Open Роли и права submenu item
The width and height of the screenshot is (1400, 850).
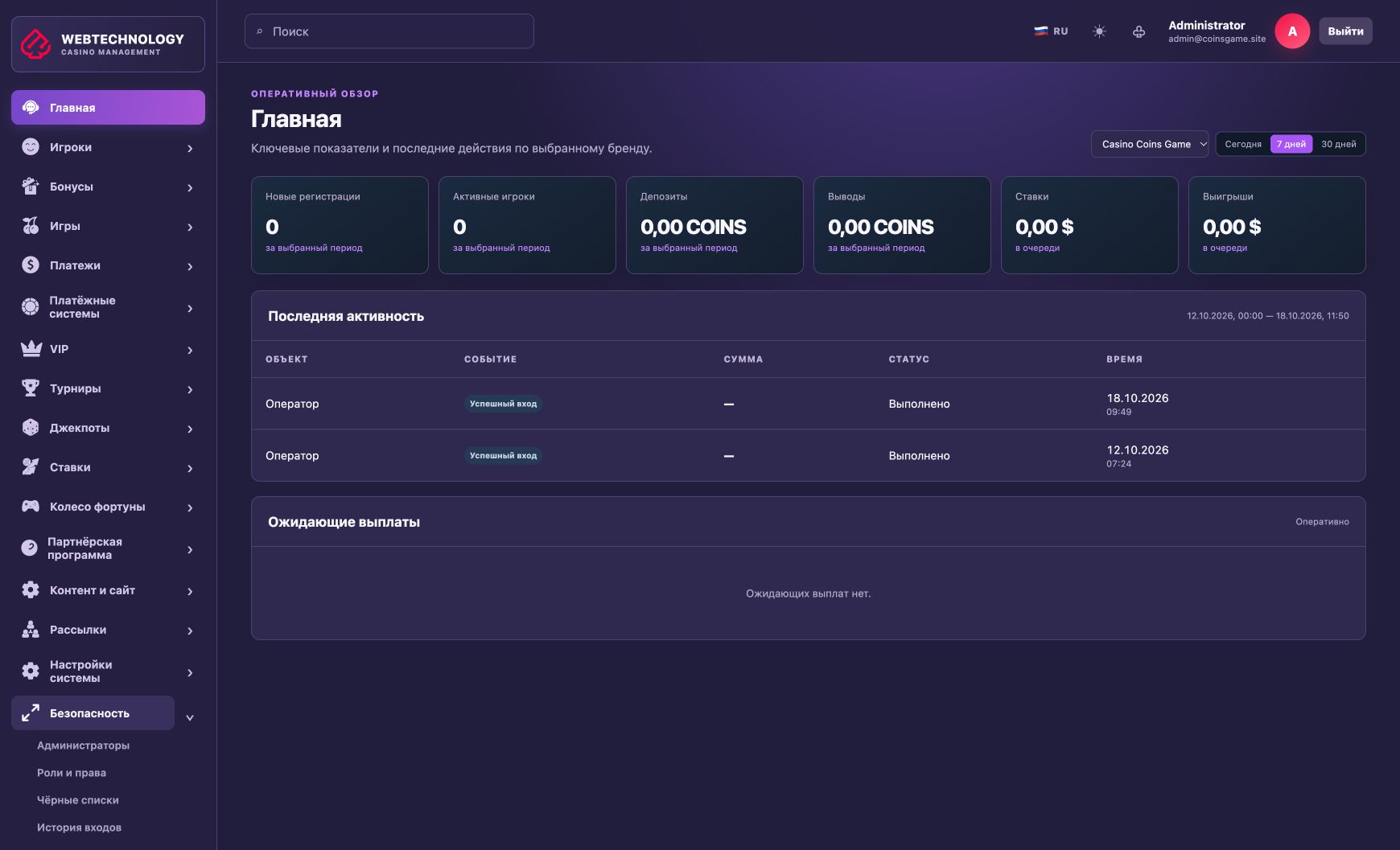click(72, 773)
